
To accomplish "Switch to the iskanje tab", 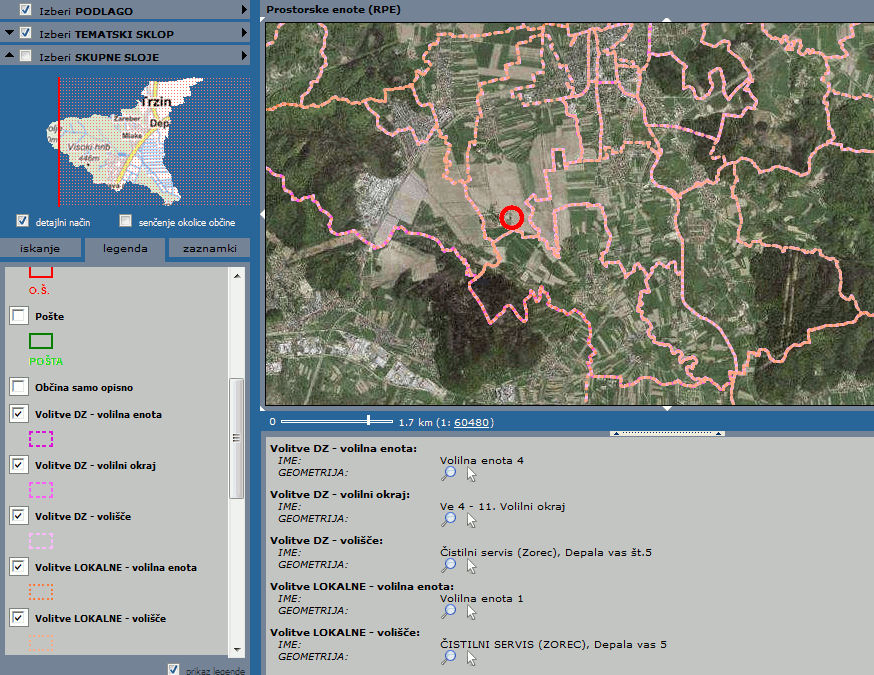I will [41, 249].
